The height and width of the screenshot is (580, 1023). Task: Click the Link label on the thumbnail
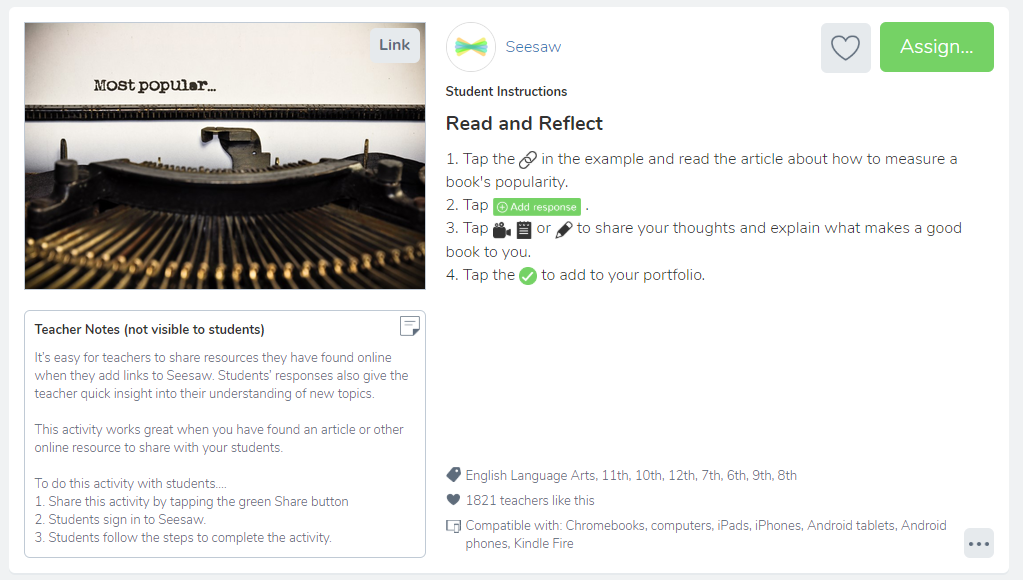pyautogui.click(x=395, y=45)
